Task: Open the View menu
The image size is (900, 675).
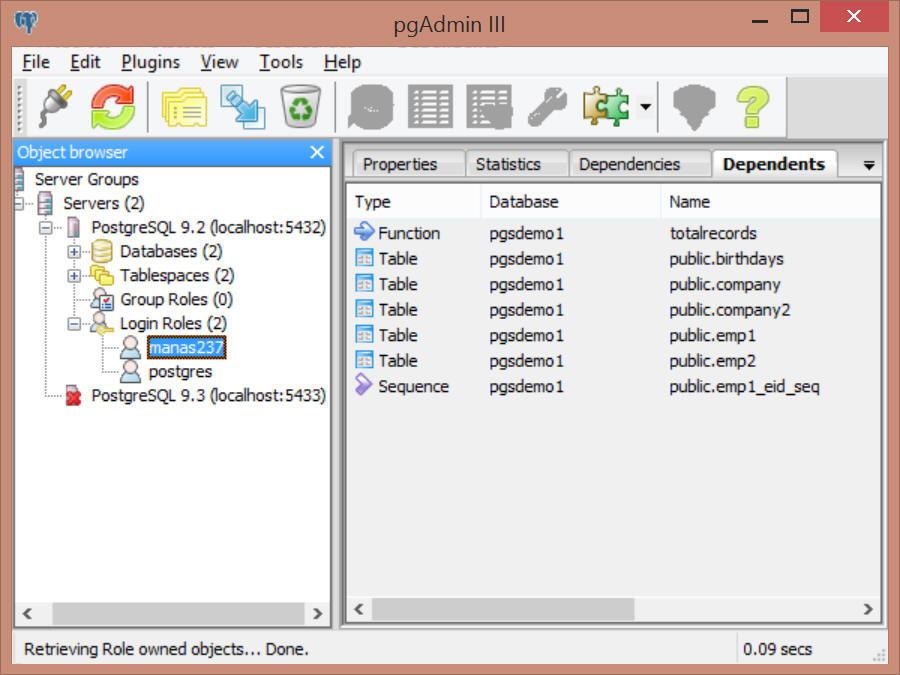Action: tap(219, 62)
